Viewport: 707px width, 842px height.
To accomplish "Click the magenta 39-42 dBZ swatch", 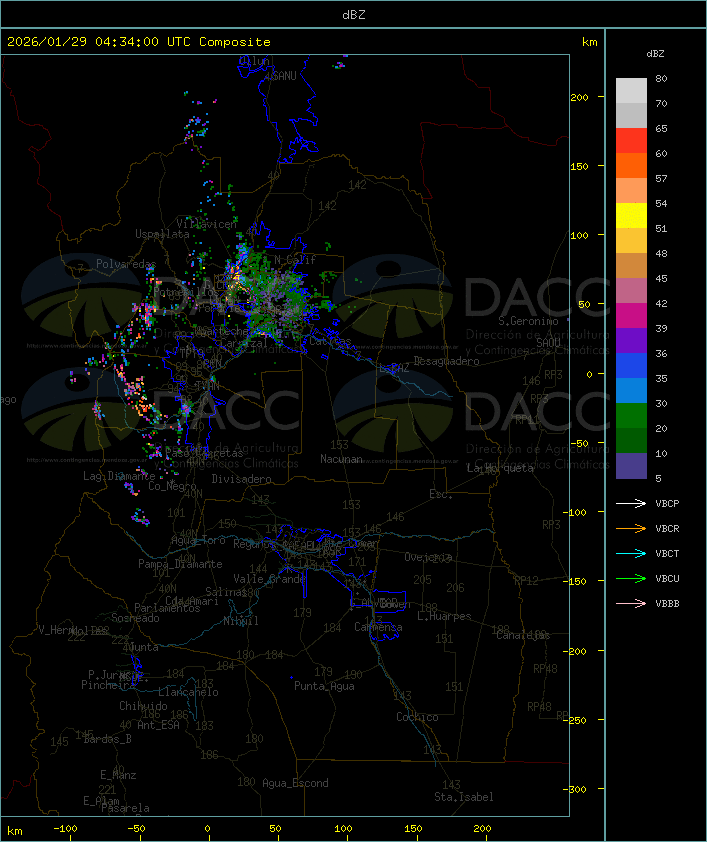I will [631, 316].
